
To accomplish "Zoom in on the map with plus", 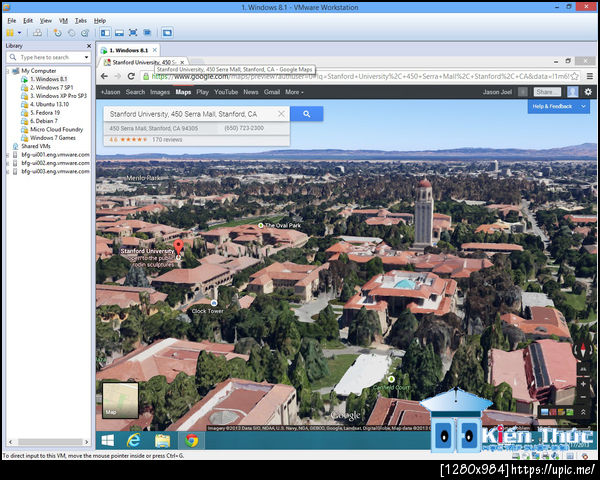I will [584, 384].
